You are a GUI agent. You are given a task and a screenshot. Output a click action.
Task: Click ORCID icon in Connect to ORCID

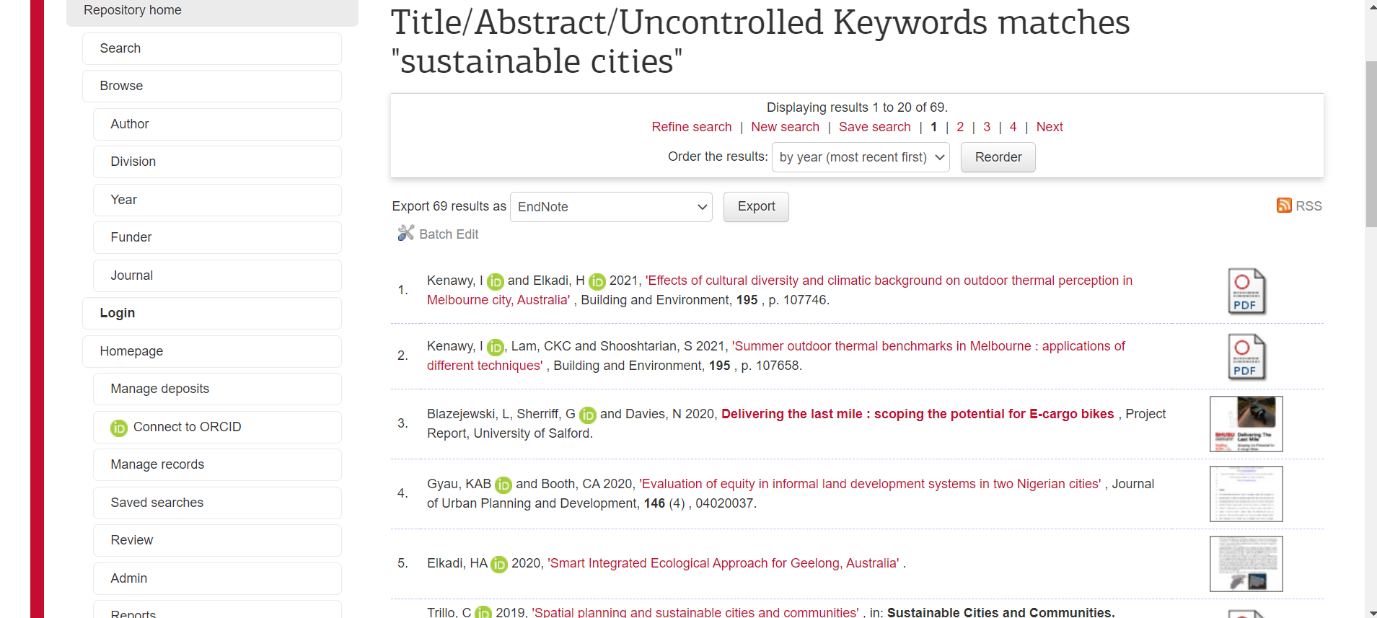[x=119, y=428]
